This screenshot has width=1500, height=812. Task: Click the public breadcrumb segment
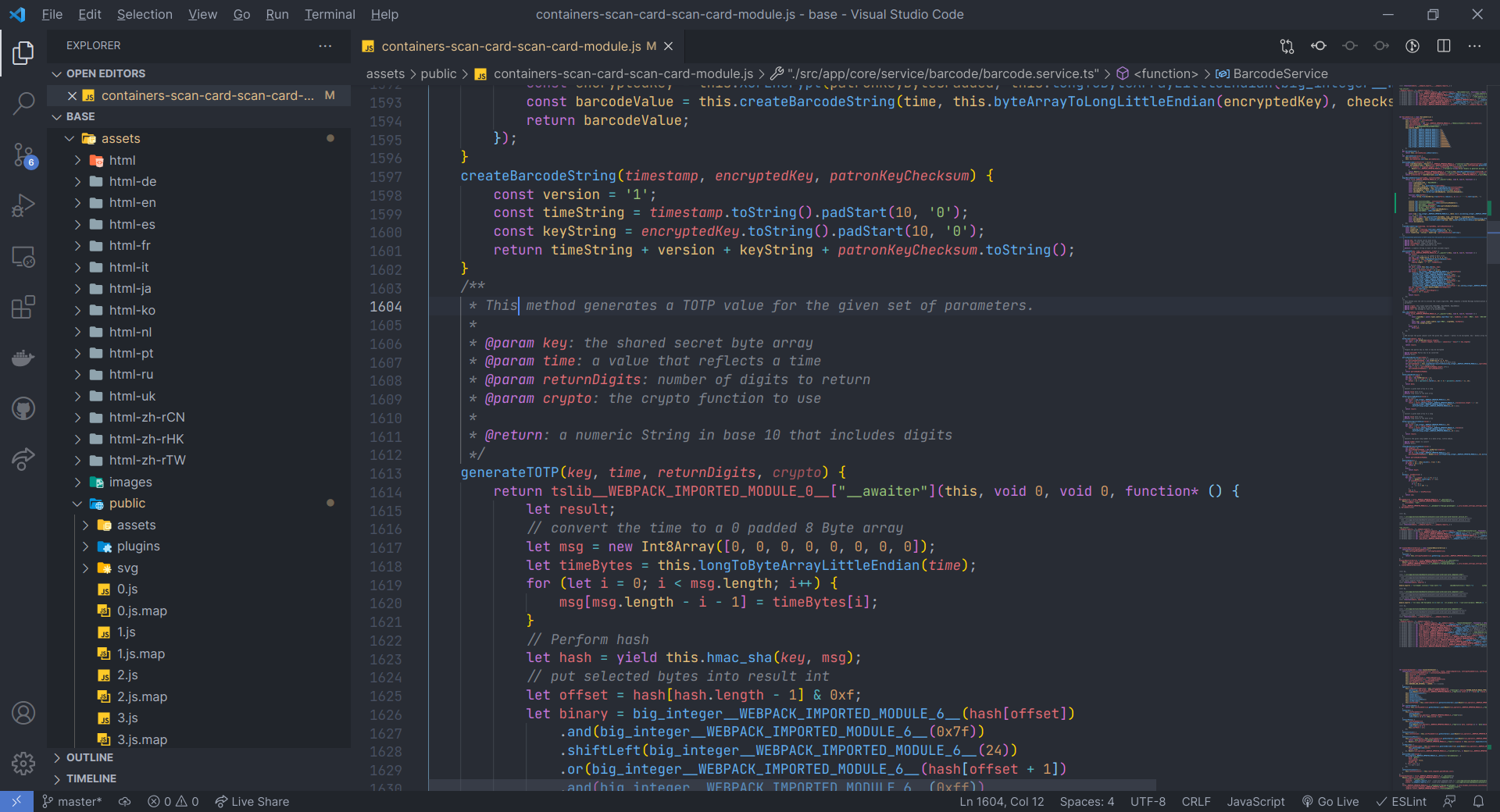click(x=438, y=73)
